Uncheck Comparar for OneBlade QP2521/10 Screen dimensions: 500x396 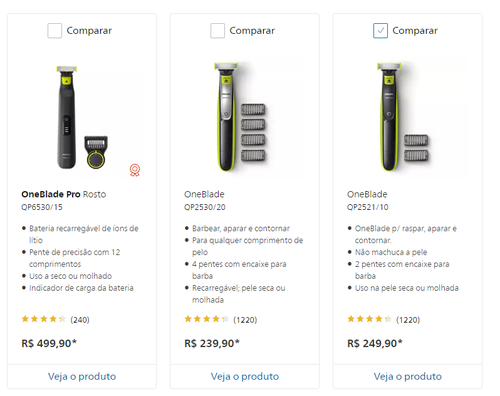(380, 31)
